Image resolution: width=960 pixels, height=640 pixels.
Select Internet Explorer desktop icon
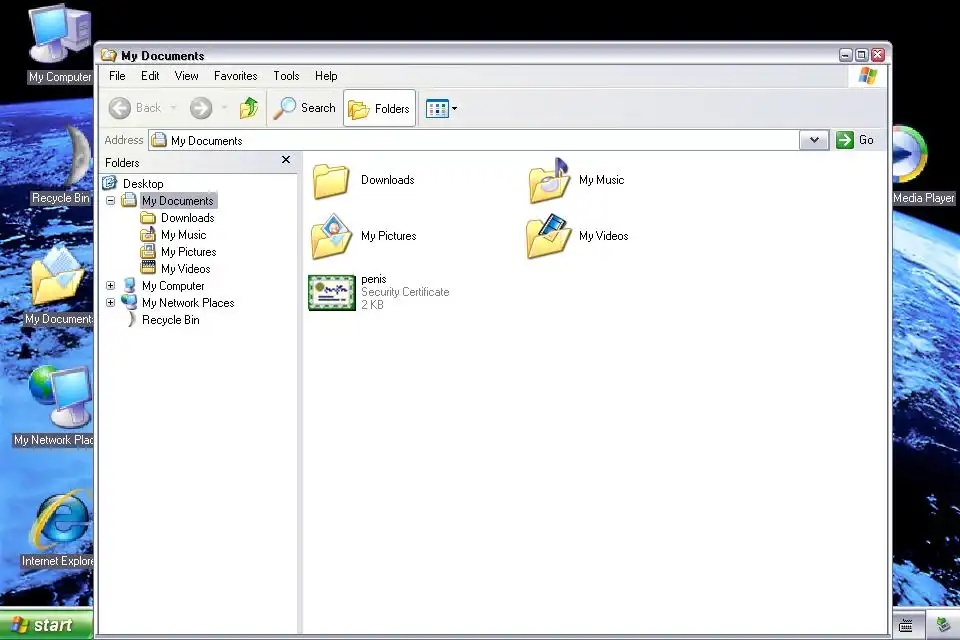[58, 528]
